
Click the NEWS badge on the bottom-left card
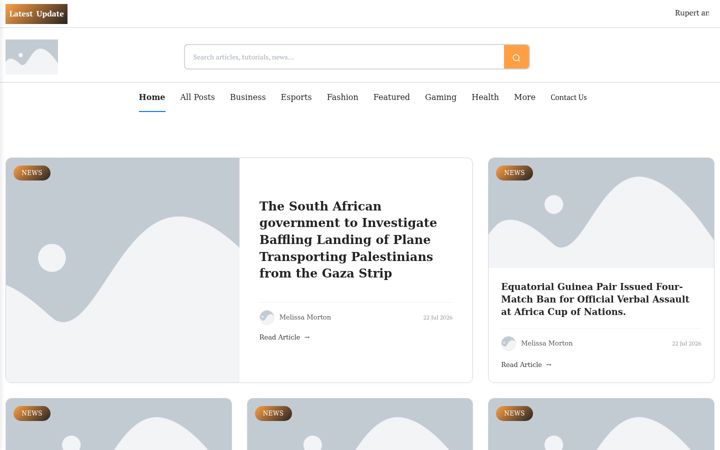pos(32,413)
